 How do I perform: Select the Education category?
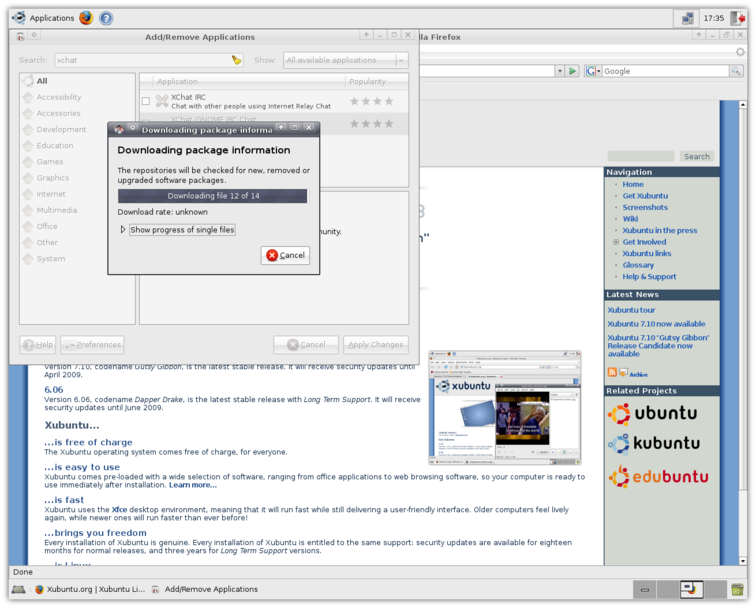[x=54, y=146]
